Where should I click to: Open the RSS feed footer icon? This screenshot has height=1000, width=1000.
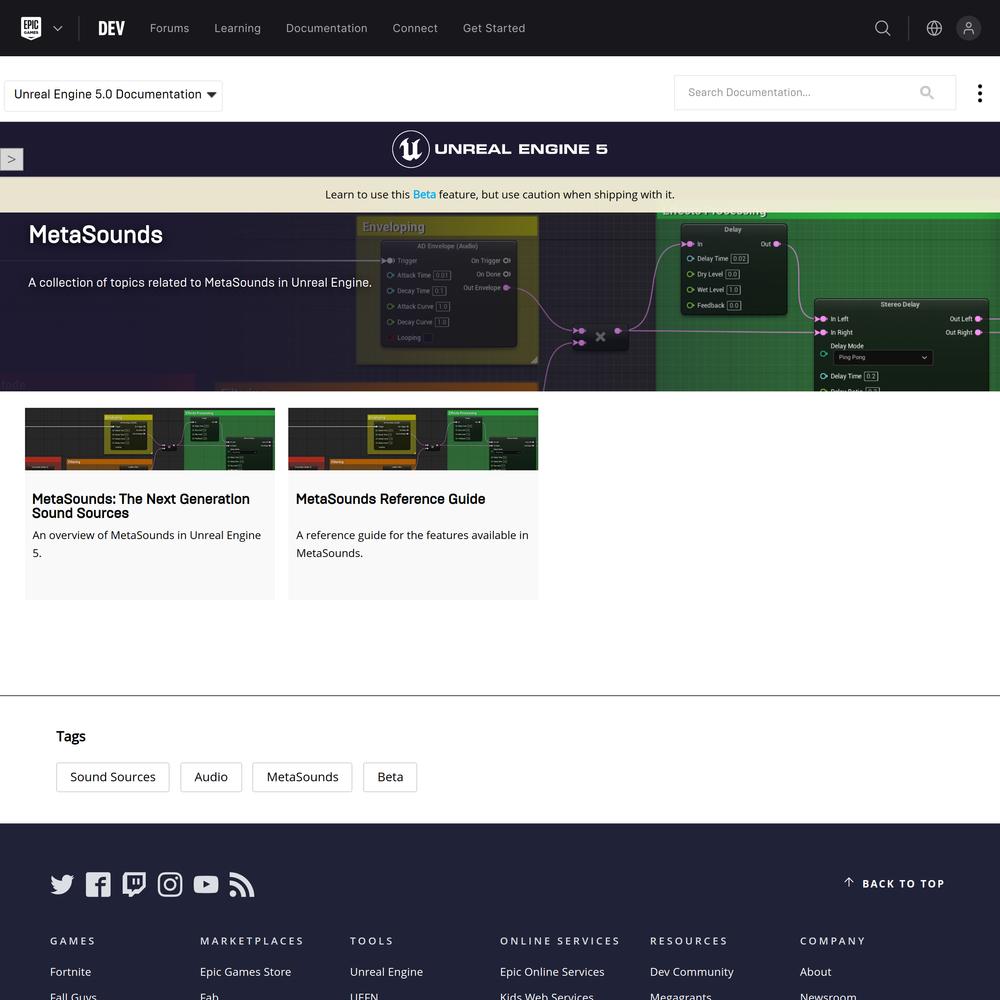[242, 885]
